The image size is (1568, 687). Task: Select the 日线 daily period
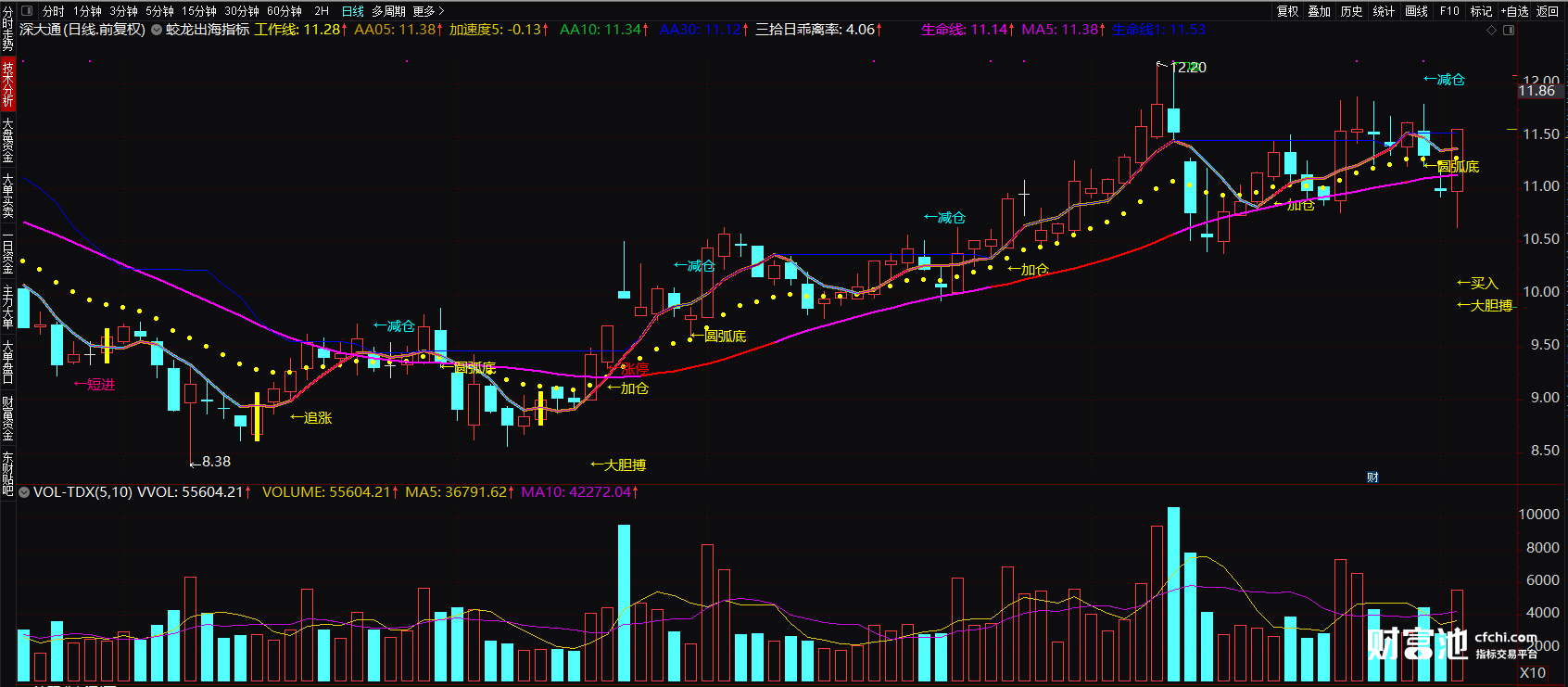pyautogui.click(x=352, y=11)
